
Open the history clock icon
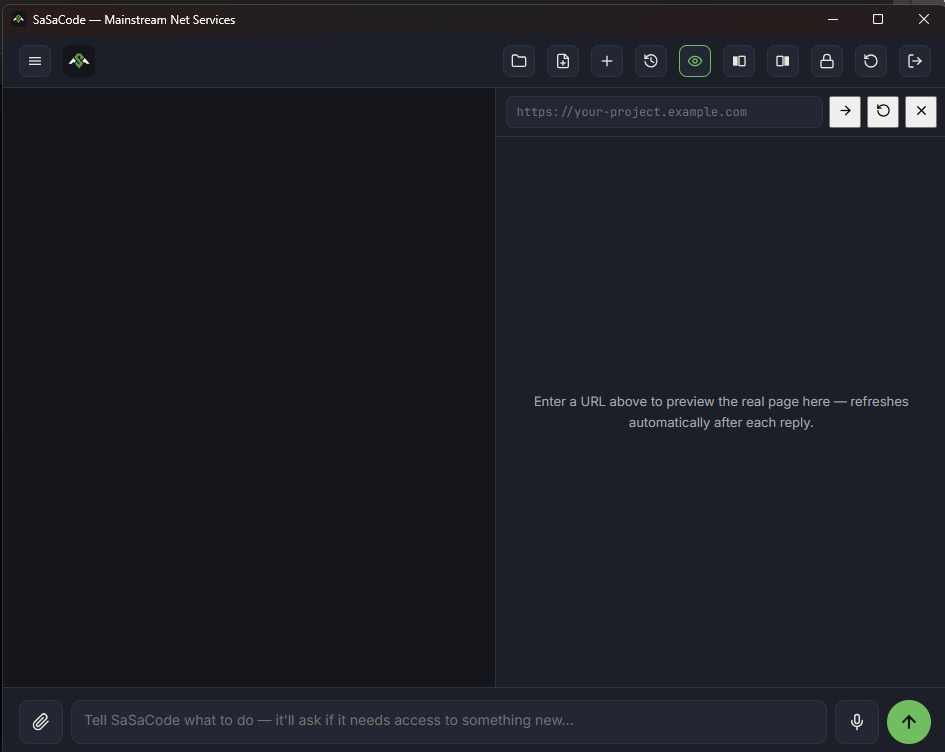pyautogui.click(x=651, y=61)
